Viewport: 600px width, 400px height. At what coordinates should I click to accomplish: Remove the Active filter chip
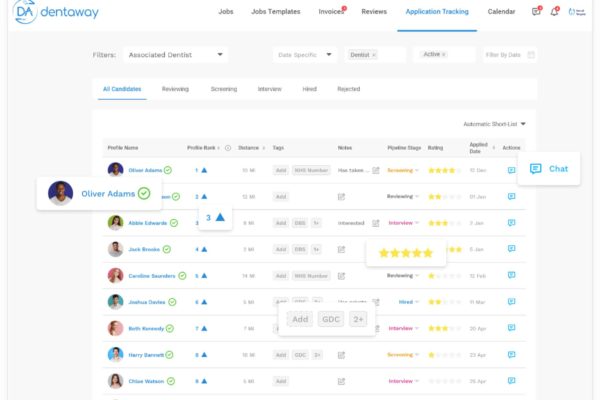tap(443, 54)
